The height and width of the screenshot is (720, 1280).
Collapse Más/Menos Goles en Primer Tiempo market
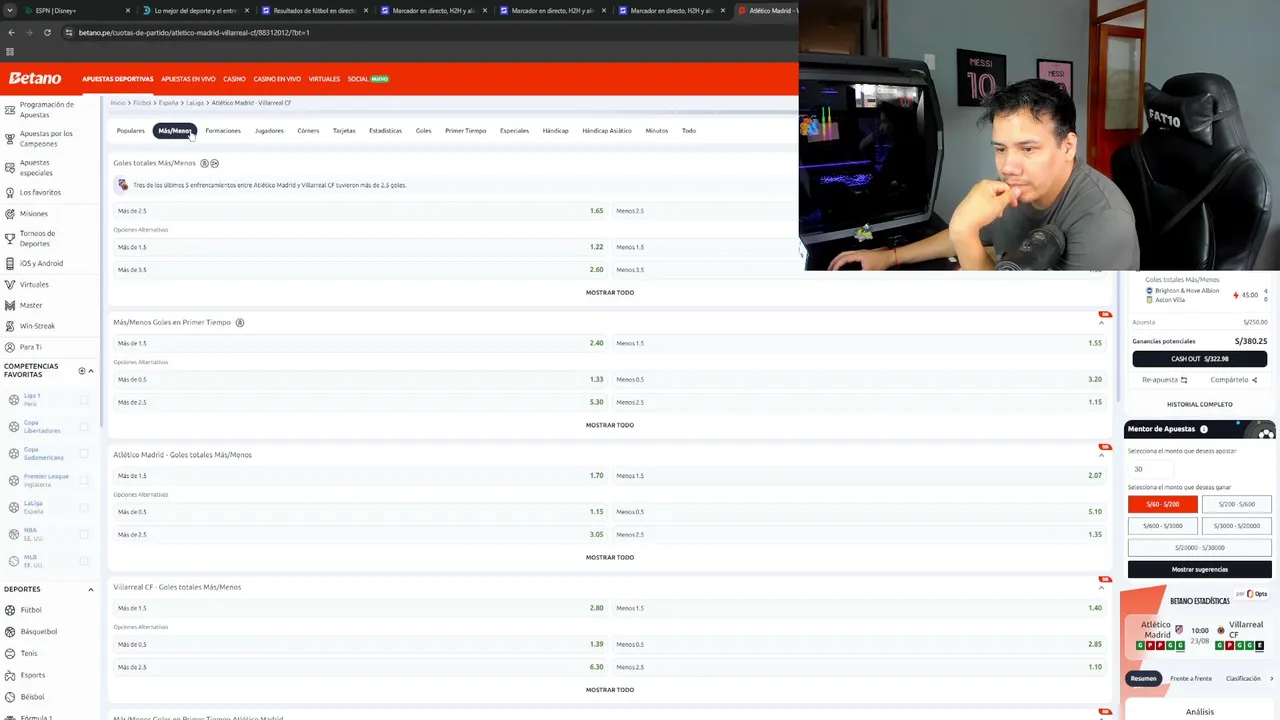[x=1101, y=323]
